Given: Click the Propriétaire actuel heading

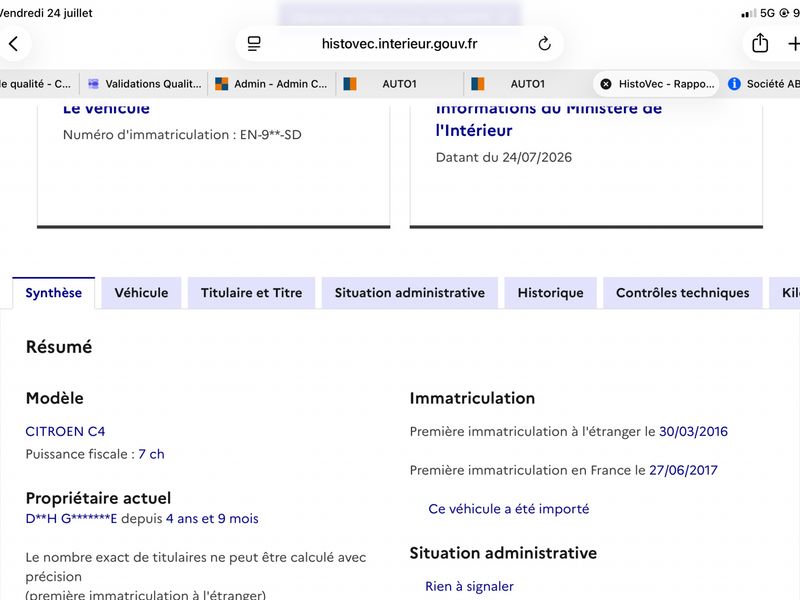Looking at the screenshot, I should coord(98,498).
